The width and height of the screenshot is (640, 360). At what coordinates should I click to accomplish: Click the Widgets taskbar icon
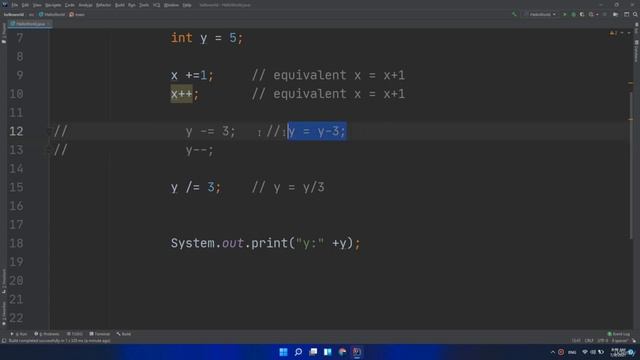327,352
